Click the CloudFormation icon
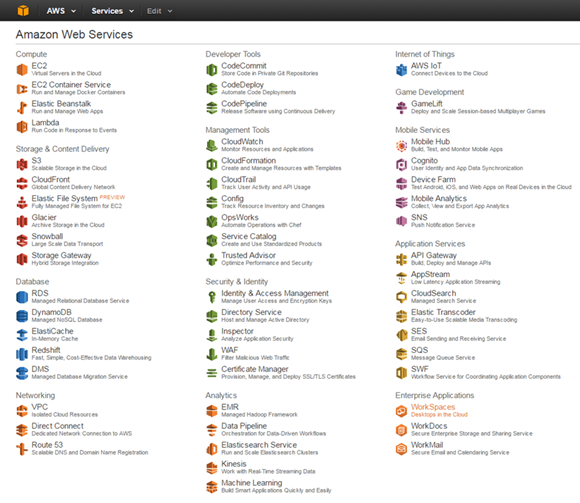580x503 pixels. pos(212,165)
